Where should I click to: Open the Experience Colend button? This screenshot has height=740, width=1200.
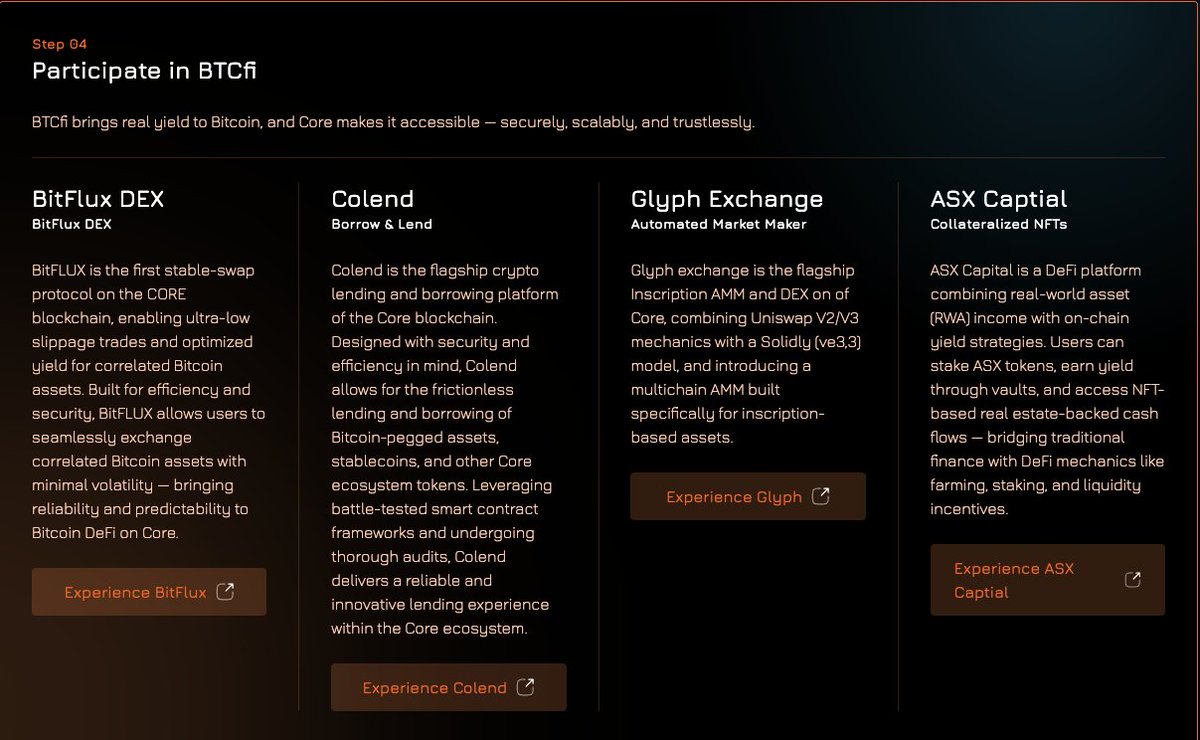(x=449, y=687)
